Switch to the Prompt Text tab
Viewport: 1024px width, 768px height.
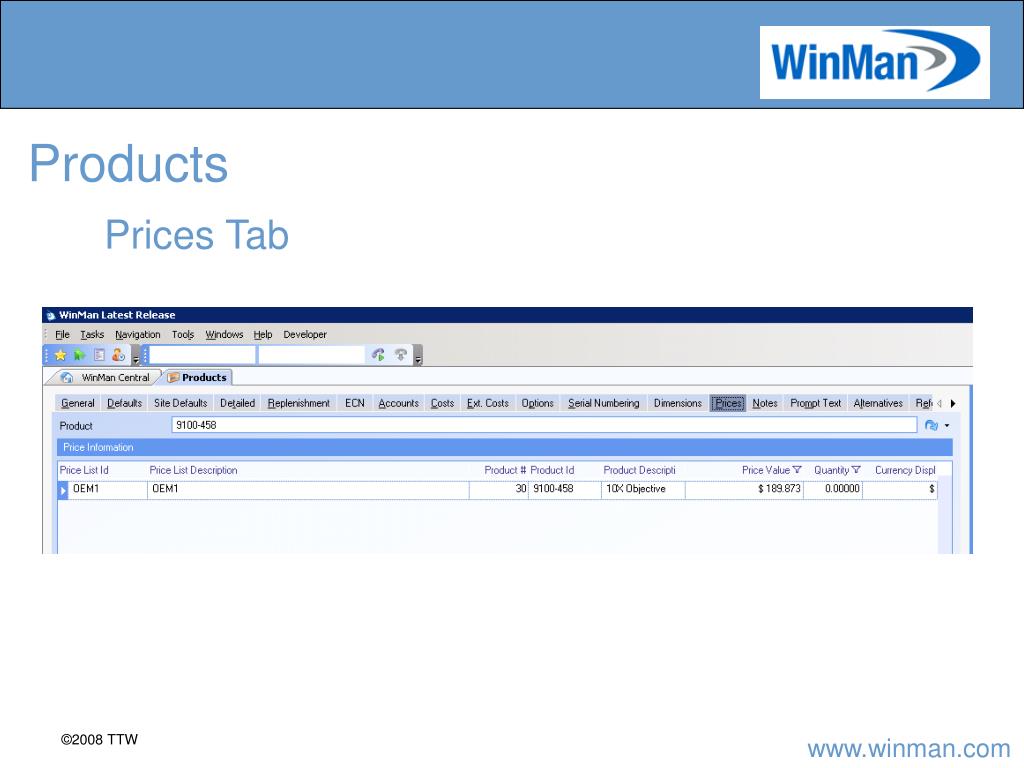(816, 404)
